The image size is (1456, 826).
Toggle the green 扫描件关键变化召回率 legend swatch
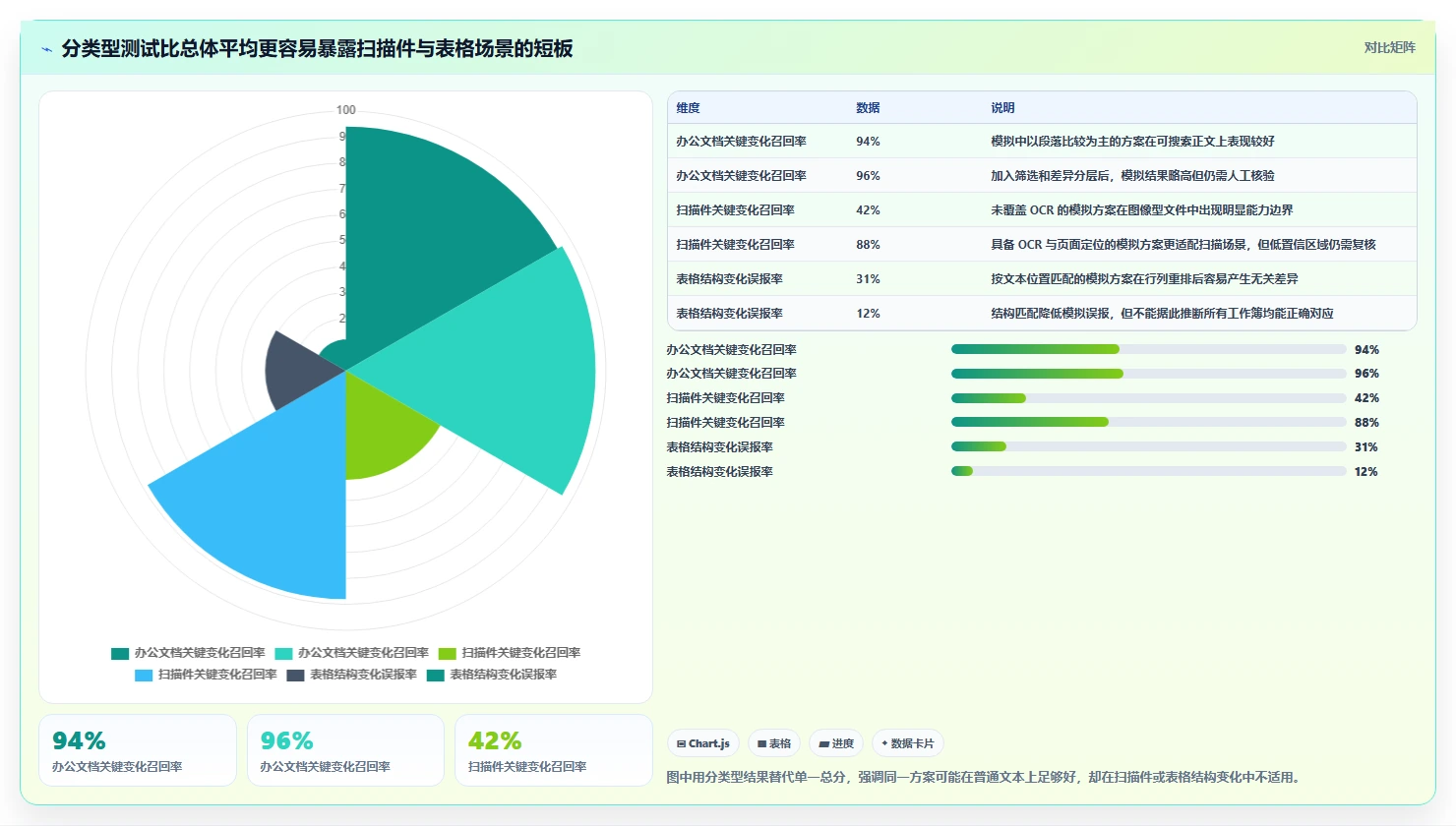(x=448, y=653)
